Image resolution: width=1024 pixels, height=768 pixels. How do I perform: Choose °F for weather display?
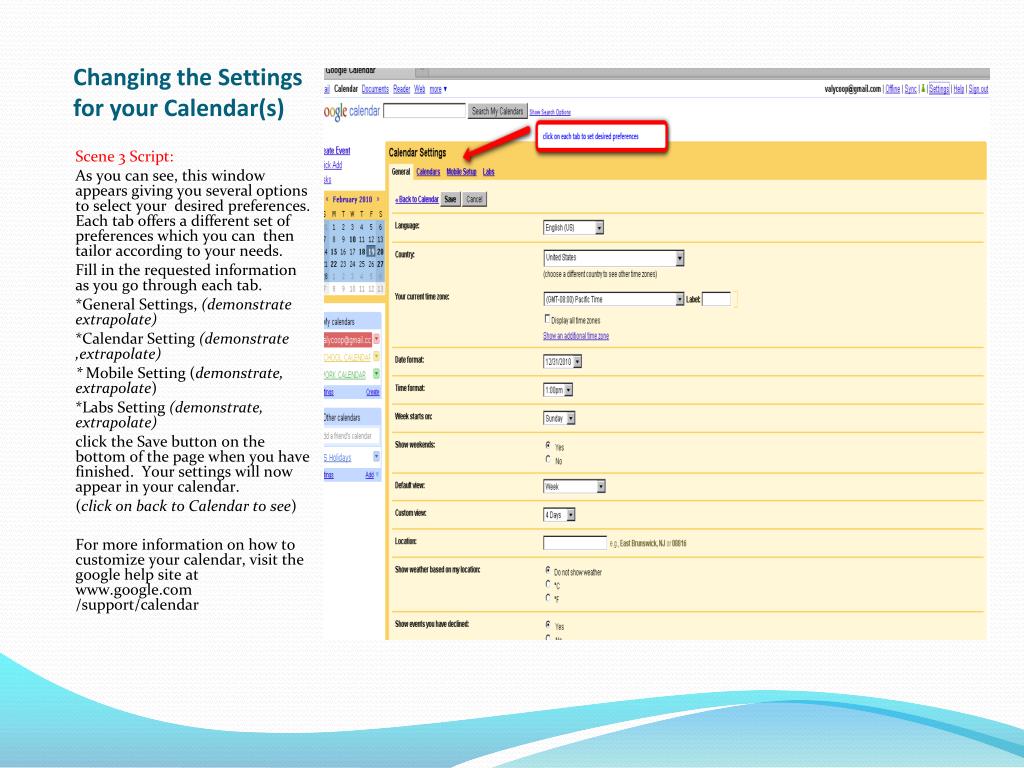click(x=548, y=598)
